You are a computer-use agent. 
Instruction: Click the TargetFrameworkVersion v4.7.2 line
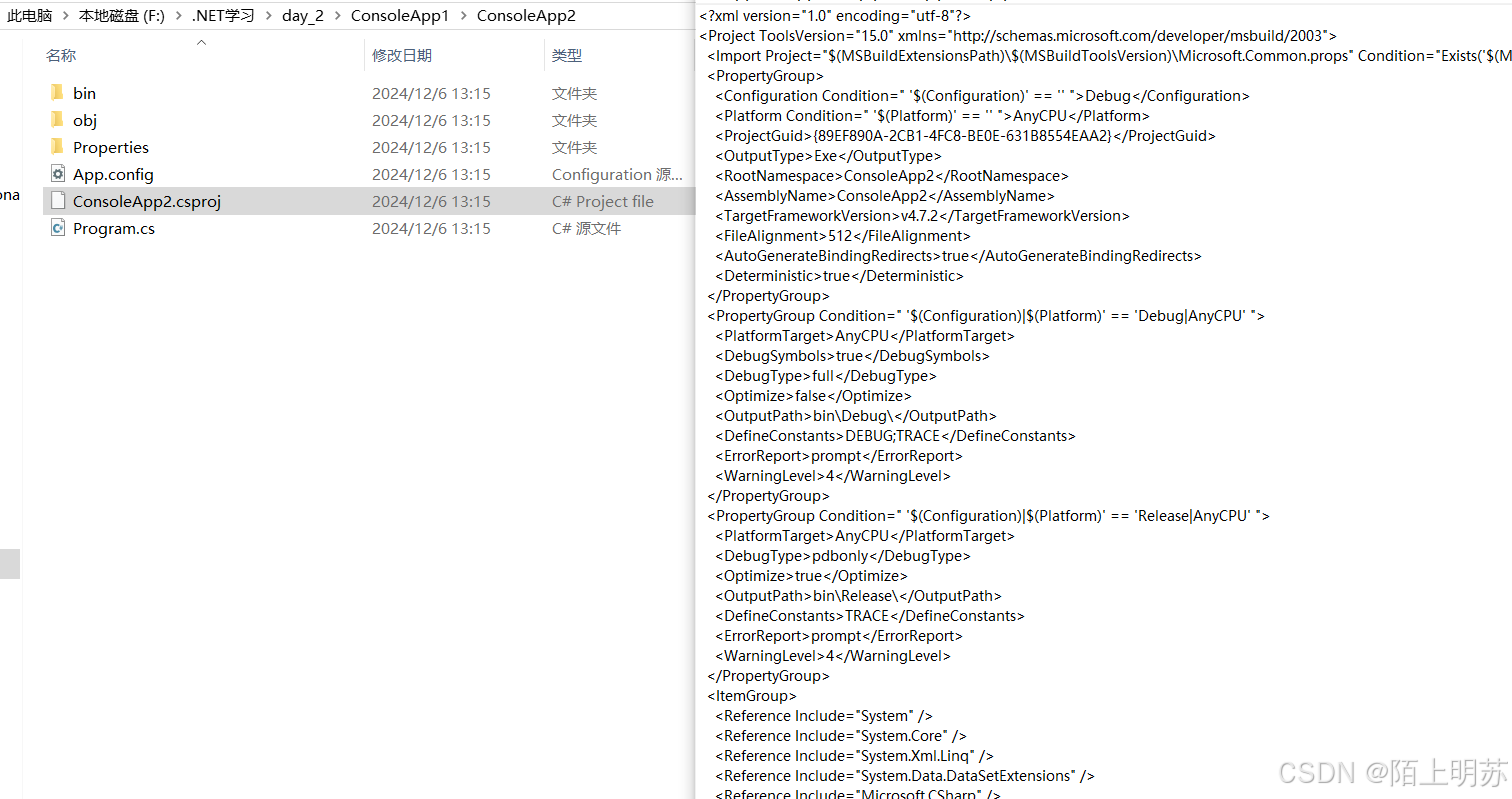[922, 216]
